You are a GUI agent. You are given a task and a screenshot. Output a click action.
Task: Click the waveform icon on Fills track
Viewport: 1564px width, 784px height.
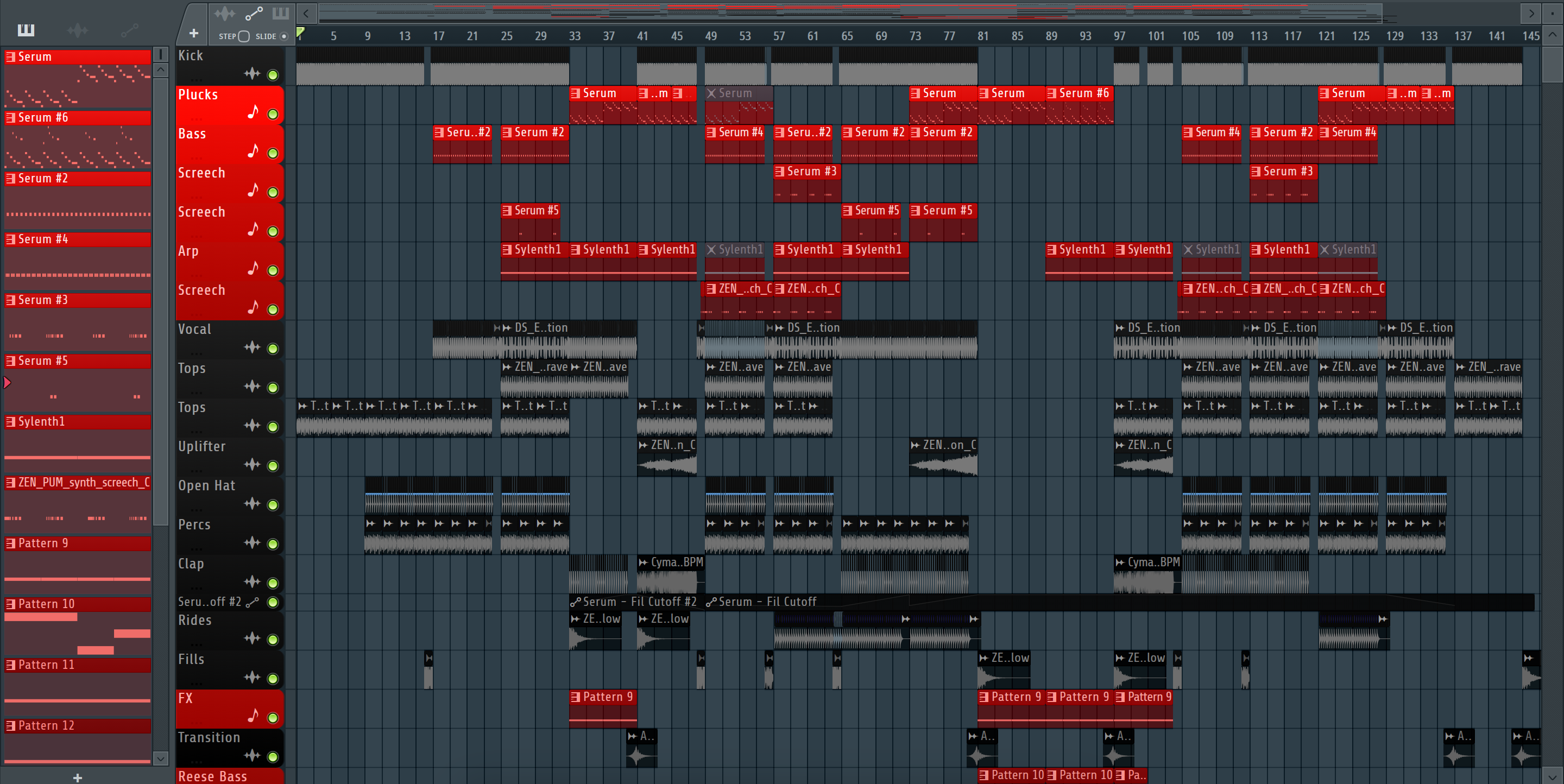pos(252,677)
